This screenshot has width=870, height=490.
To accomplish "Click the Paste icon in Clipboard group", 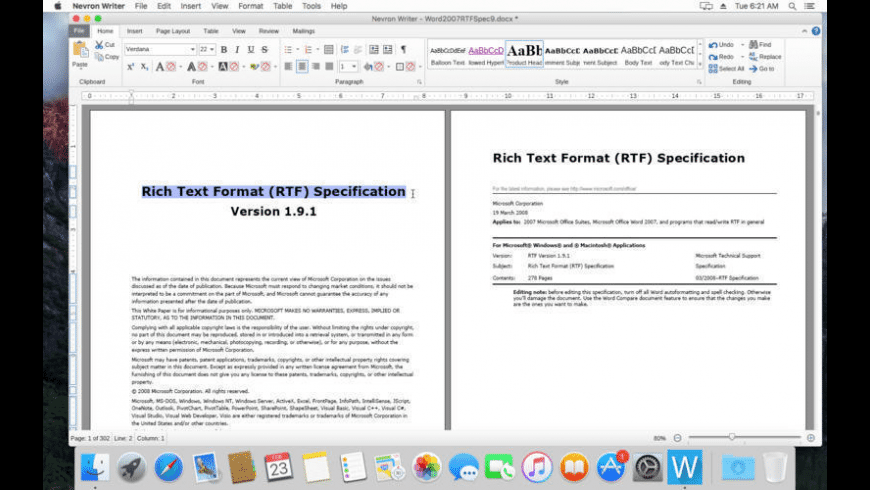I will [x=79, y=54].
